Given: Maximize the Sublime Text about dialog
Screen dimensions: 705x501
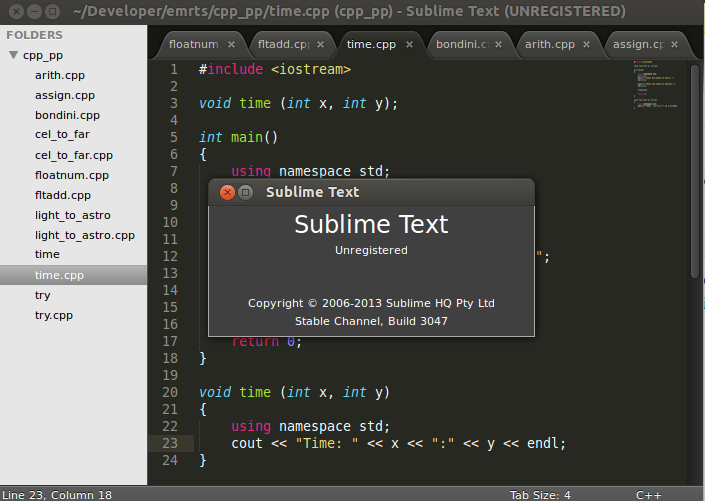Looking at the screenshot, I should (245, 193).
